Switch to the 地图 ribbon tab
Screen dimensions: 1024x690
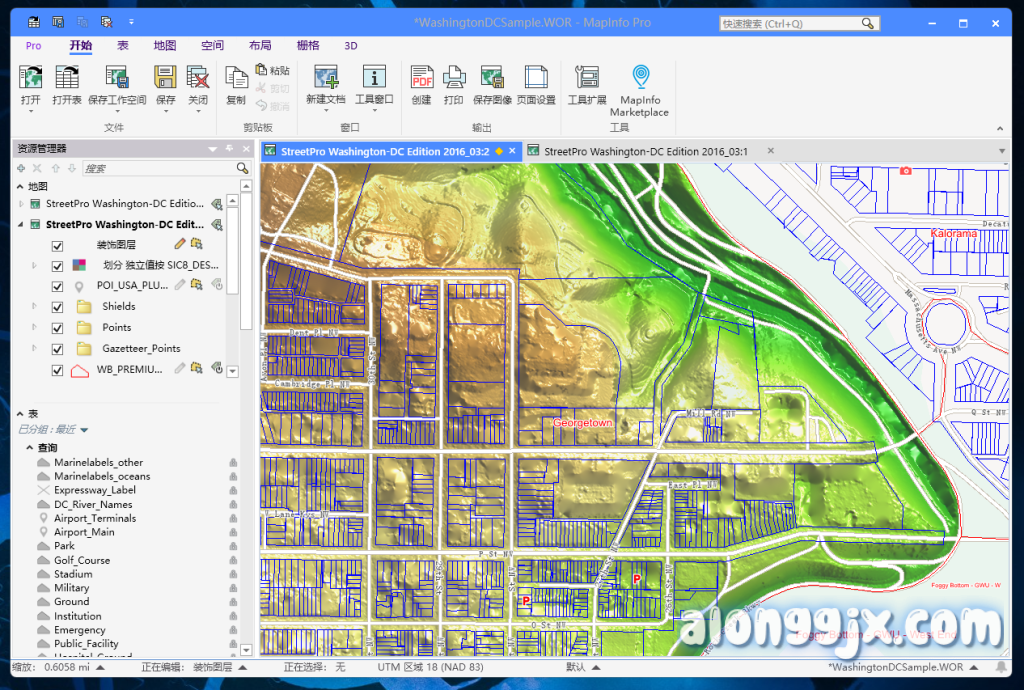coord(165,46)
